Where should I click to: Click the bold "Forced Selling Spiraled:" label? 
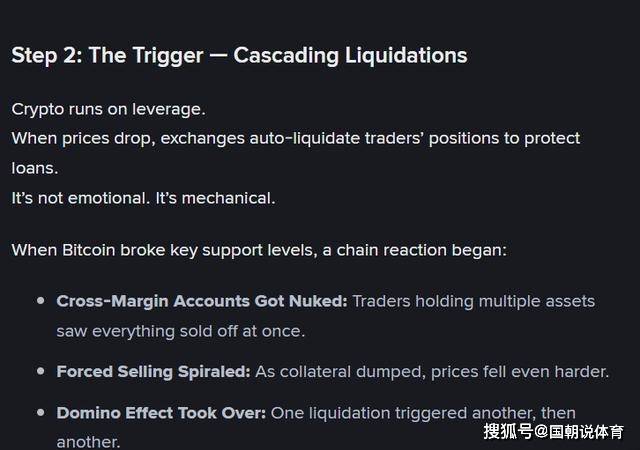pyautogui.click(x=153, y=371)
